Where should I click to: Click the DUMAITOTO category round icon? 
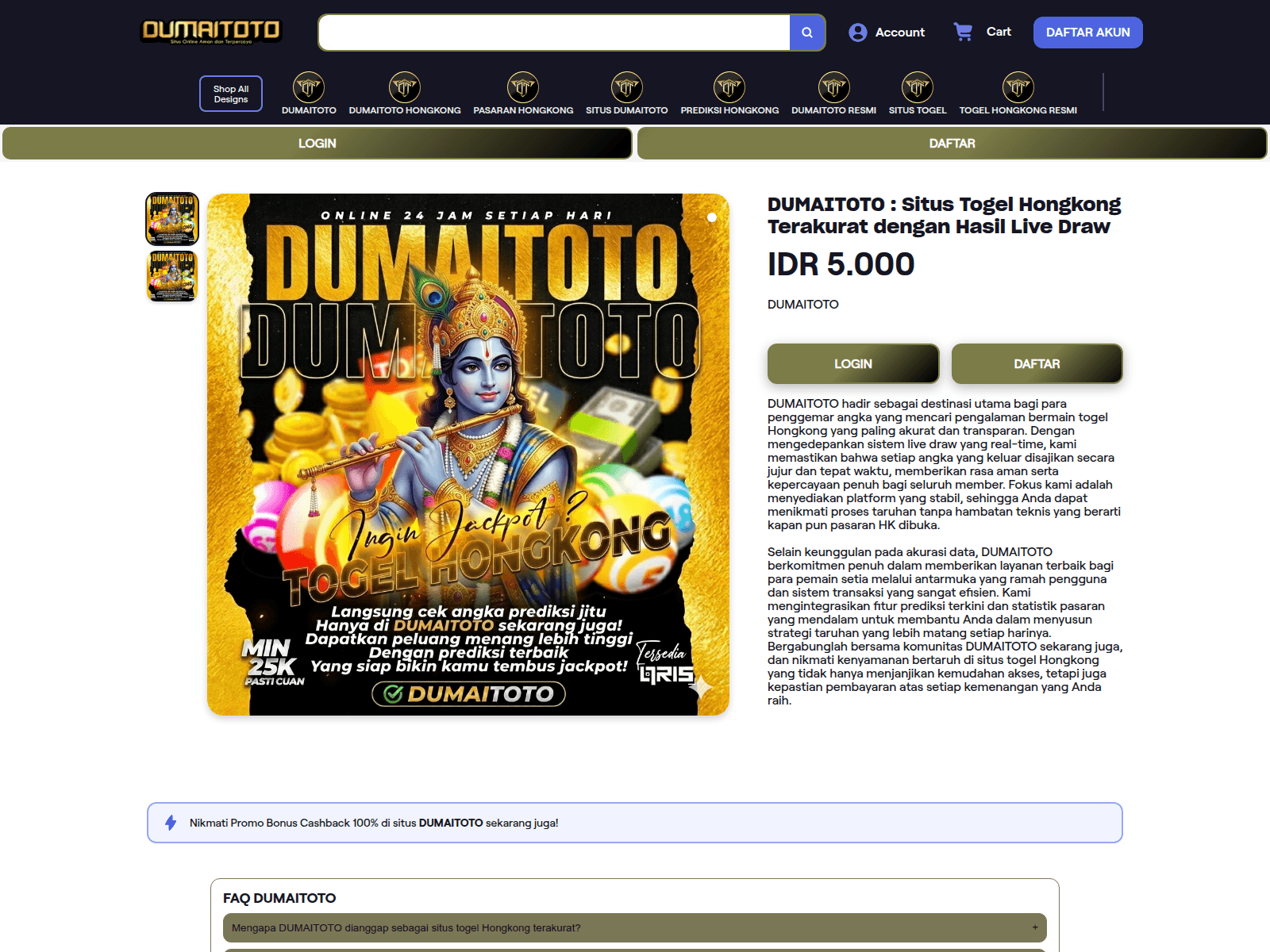click(309, 87)
